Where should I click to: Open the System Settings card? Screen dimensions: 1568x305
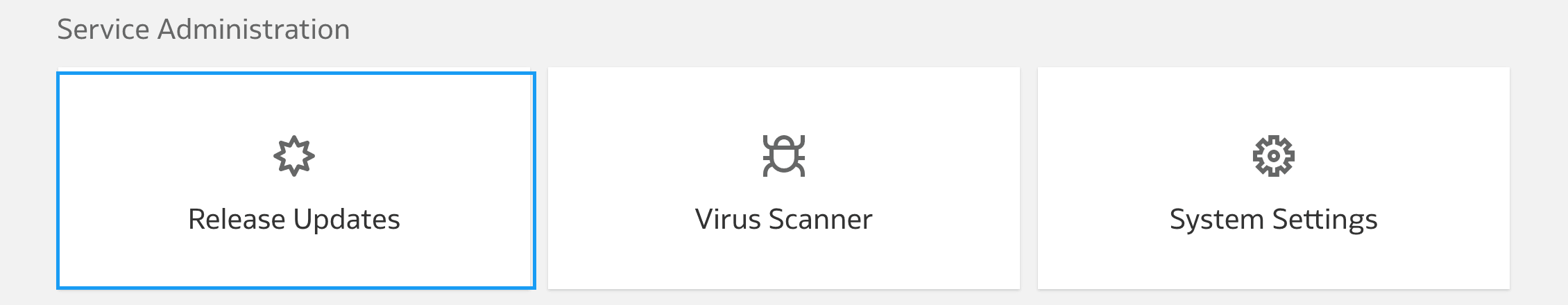(x=1274, y=178)
